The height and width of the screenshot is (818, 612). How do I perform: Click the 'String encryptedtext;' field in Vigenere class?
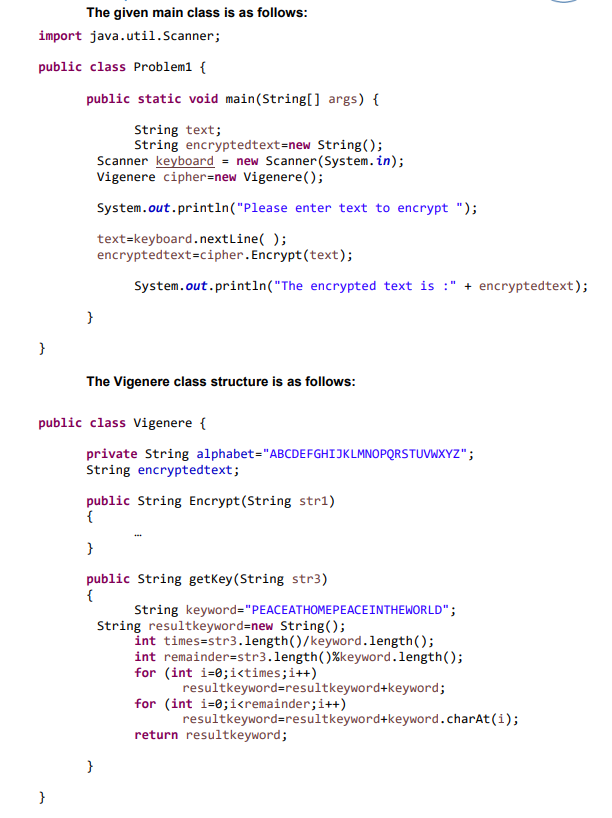(163, 470)
